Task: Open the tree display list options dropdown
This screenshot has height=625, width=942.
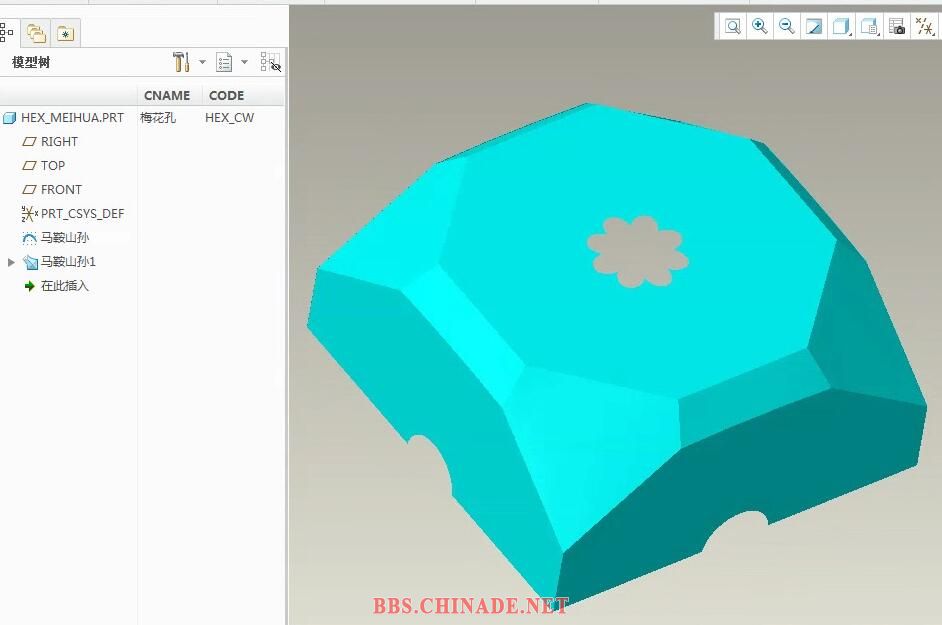Action: pos(230,63)
